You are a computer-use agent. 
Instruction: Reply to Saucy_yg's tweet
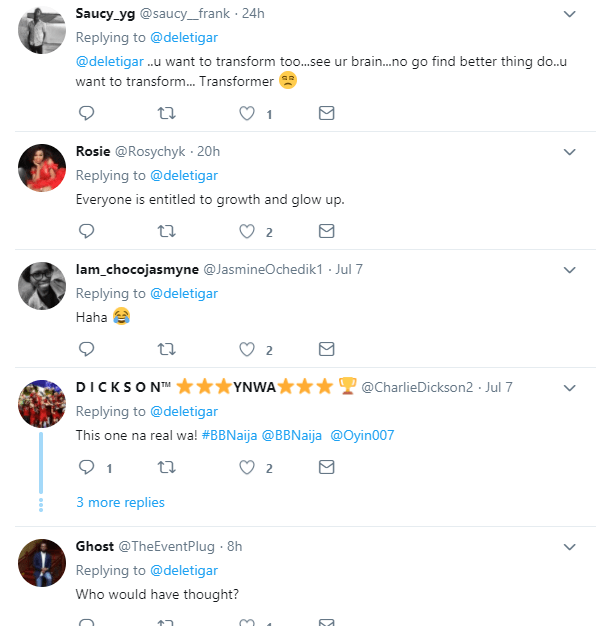coord(86,114)
